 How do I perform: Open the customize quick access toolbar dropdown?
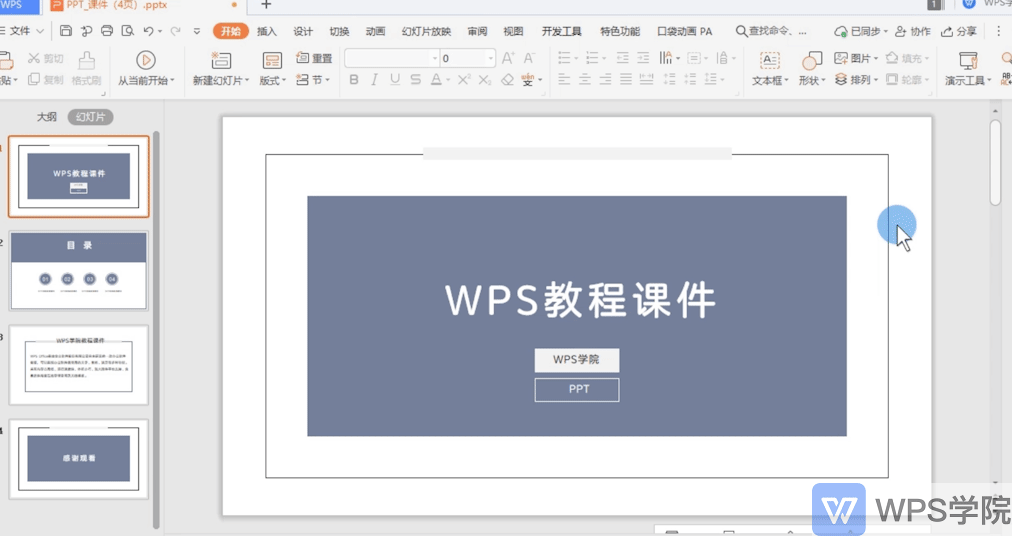pos(197,30)
